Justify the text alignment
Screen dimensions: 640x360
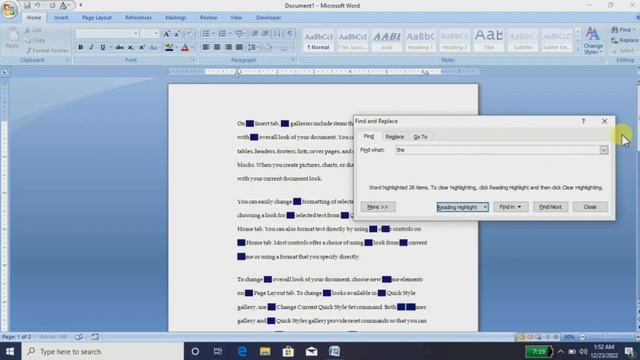point(239,47)
